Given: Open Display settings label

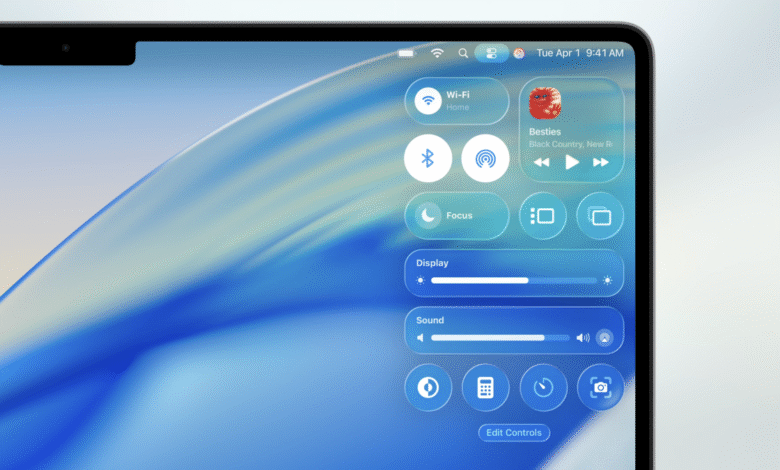Looking at the screenshot, I should (x=432, y=263).
